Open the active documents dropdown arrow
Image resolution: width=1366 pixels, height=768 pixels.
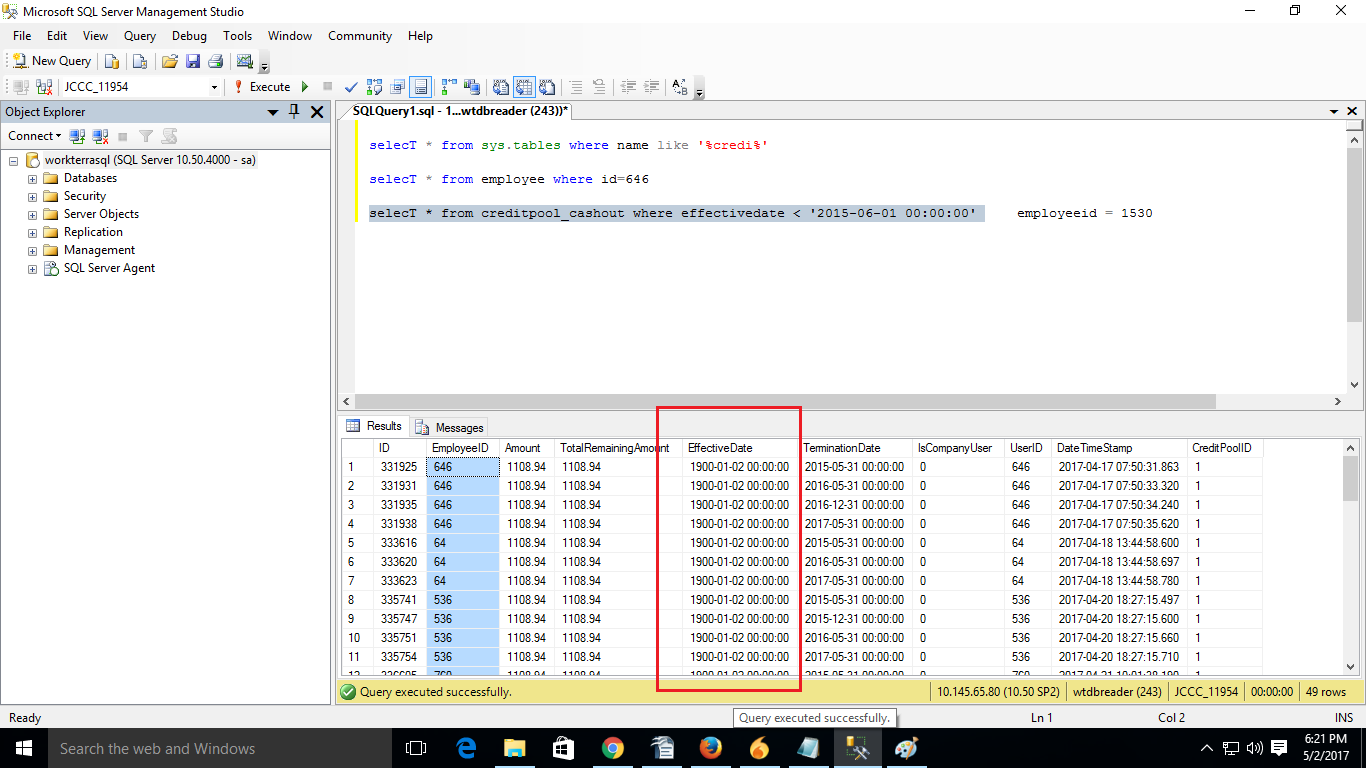[x=1334, y=112]
